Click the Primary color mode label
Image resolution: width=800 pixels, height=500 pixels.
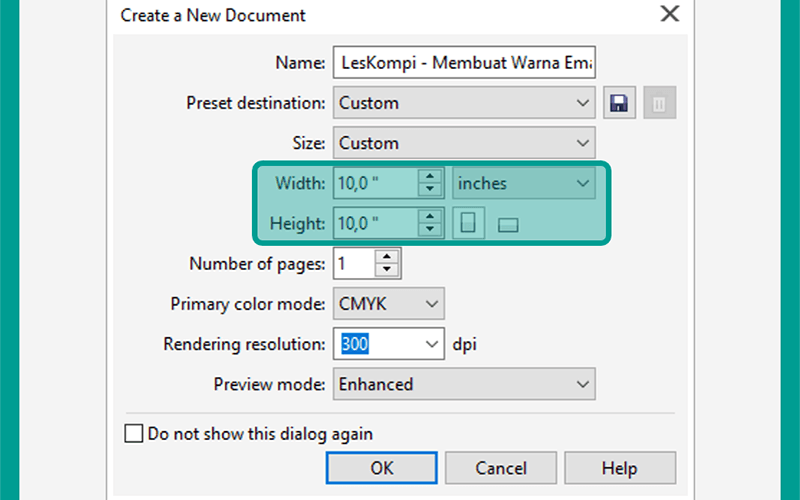pos(247,304)
